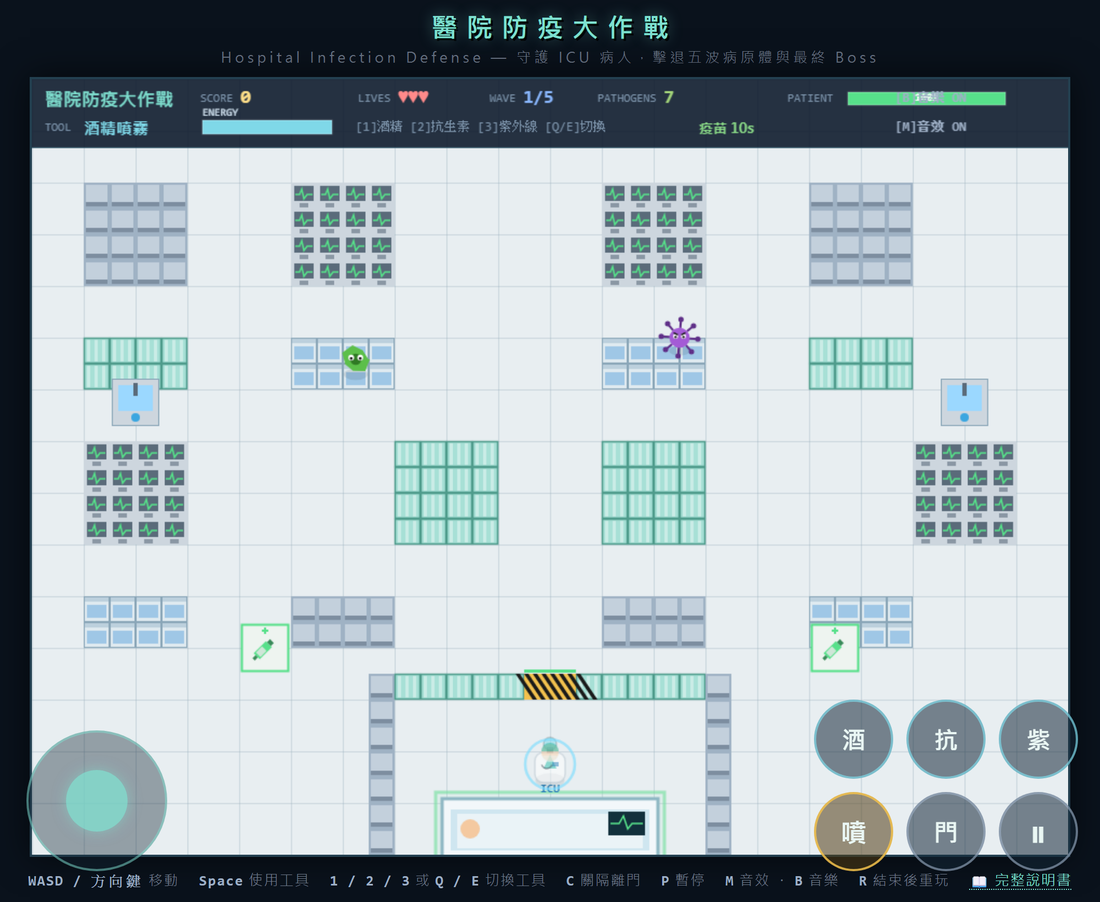
Task: Tap the 門 isolation door button
Action: click(x=946, y=832)
